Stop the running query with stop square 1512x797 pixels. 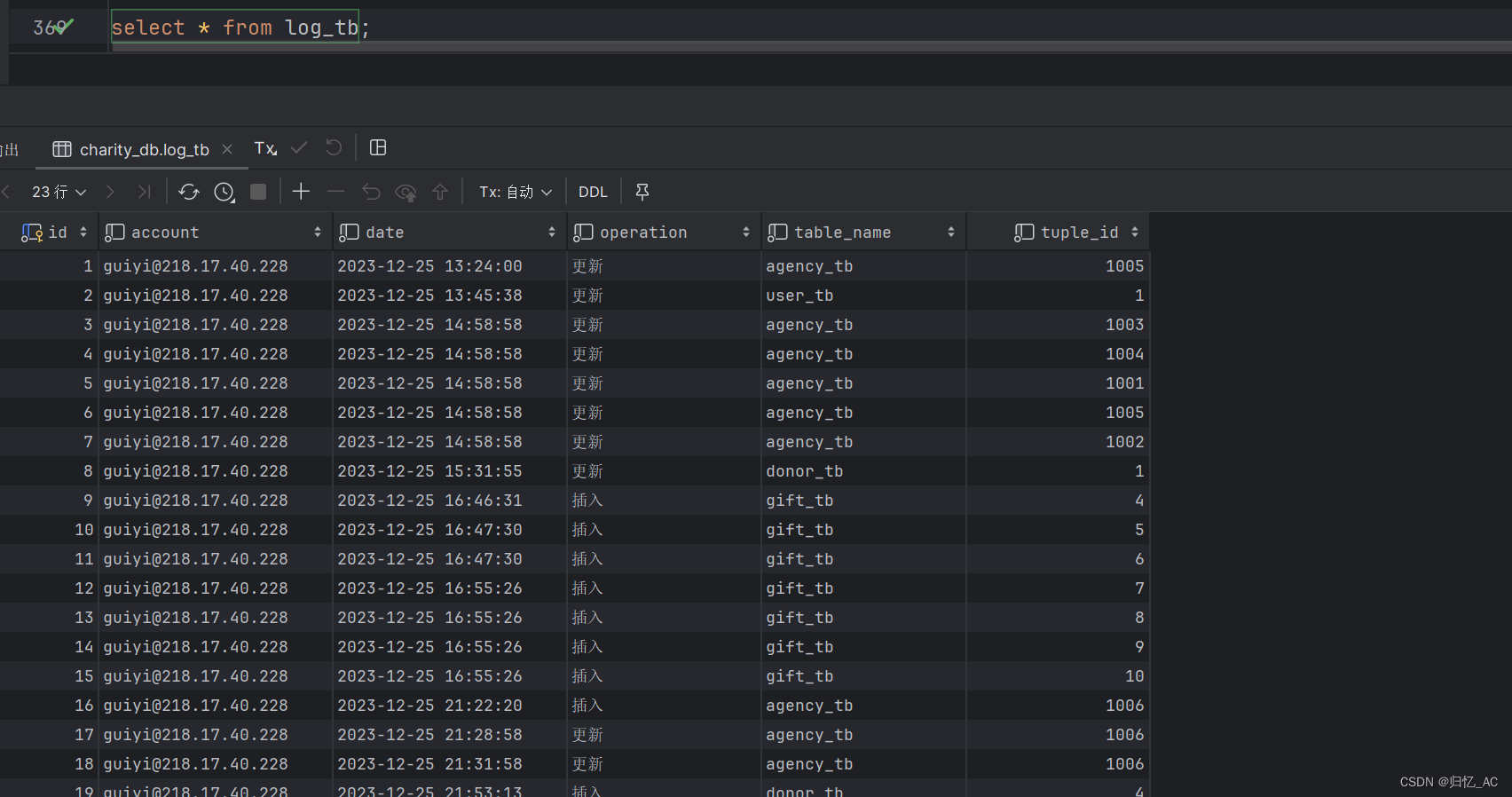(258, 192)
